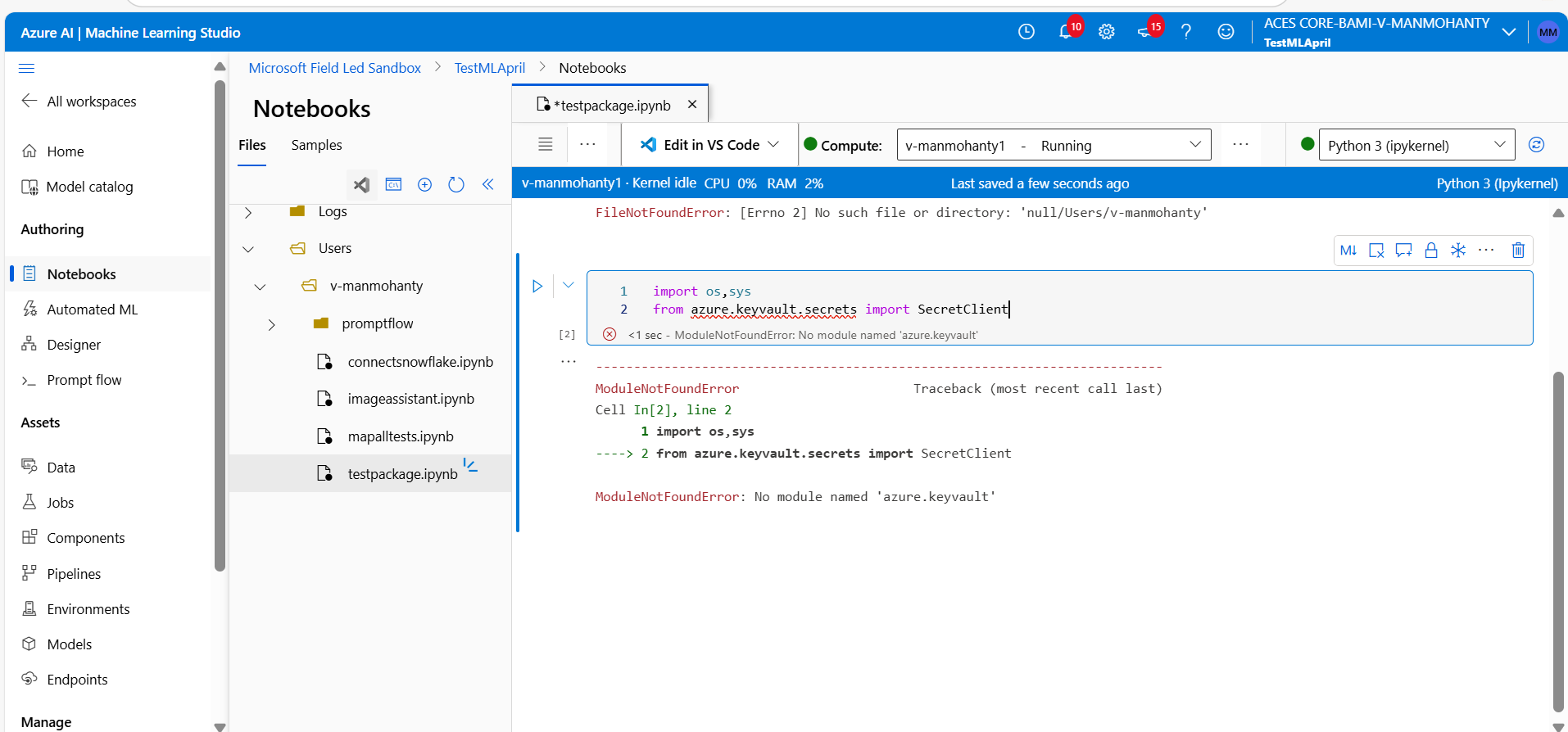Screen dimensions: 1568x732
Task: Open the MM user account avatar
Action: click(x=1548, y=33)
